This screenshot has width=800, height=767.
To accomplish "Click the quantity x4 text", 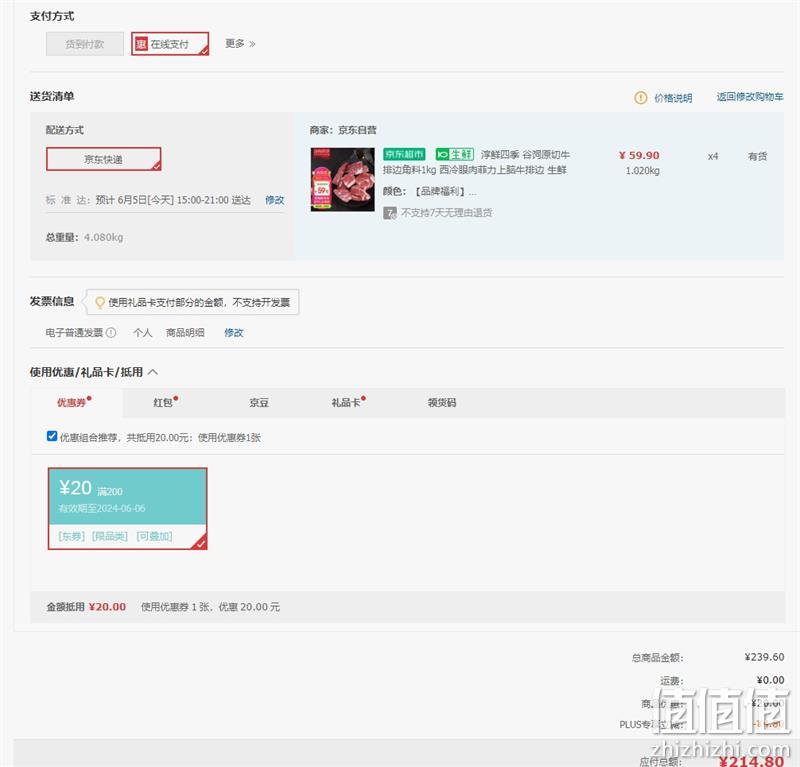I will pos(713,156).
